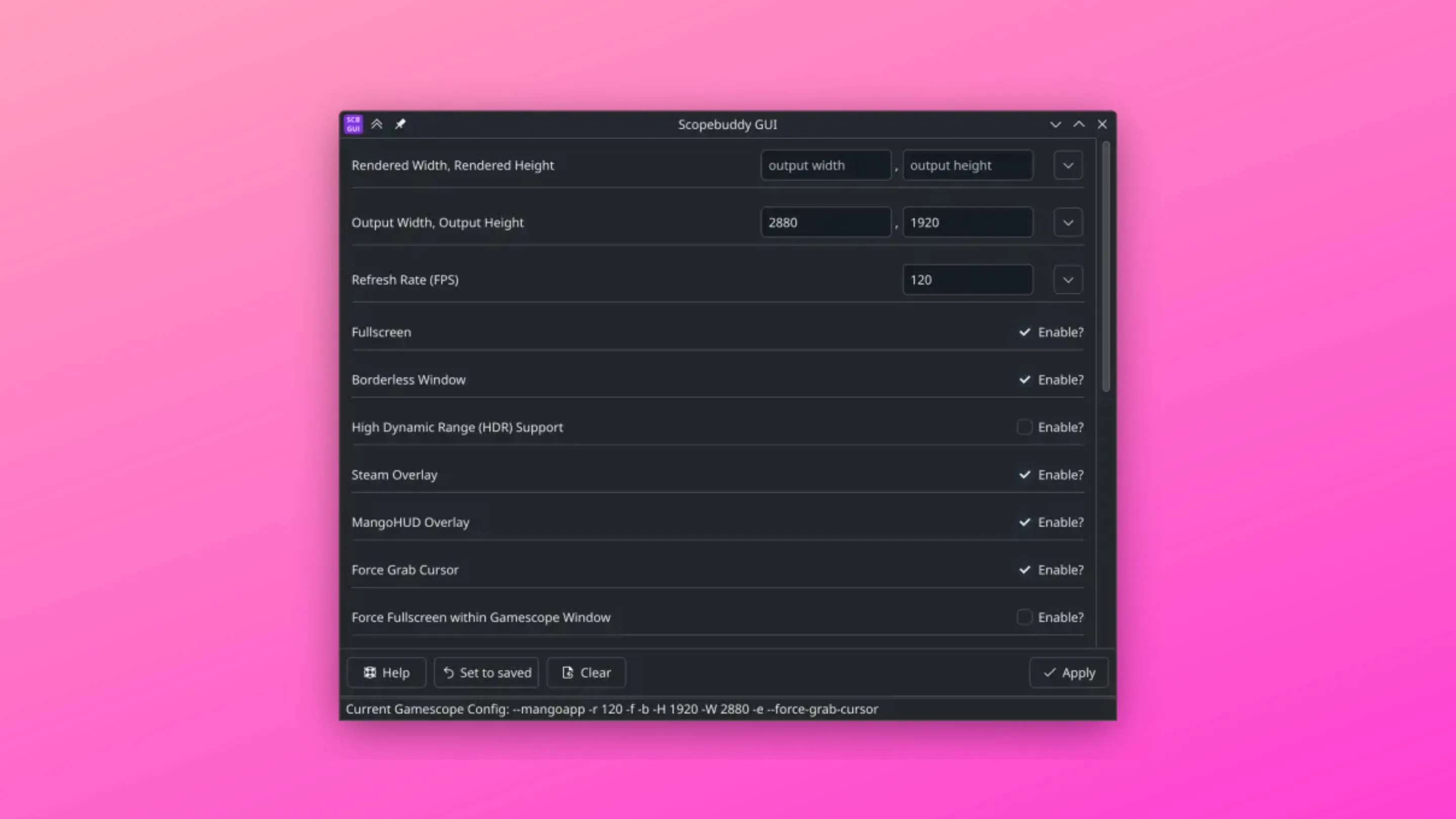Click the Output Height field showing 1920
1456x819 pixels.
968,222
